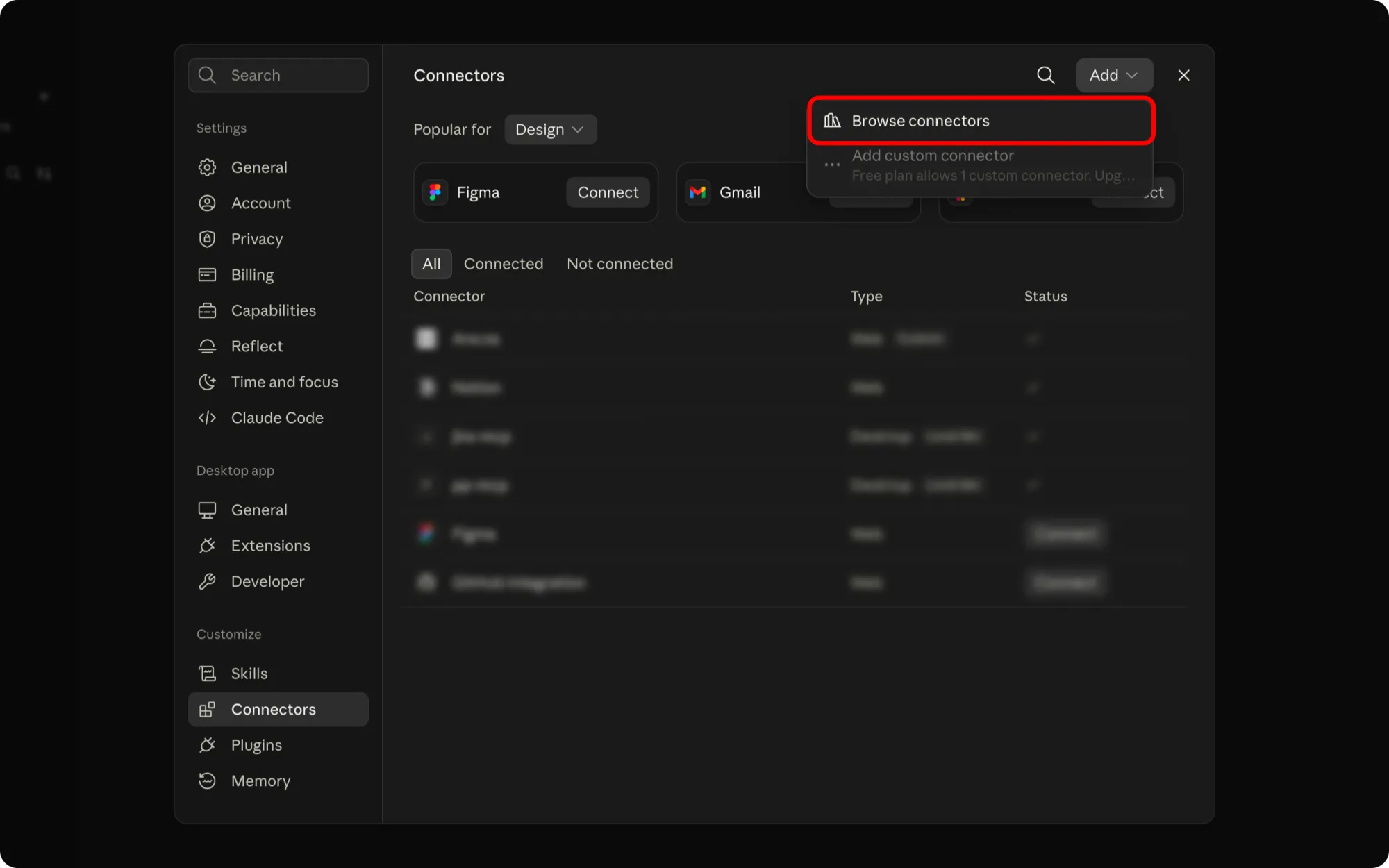Open Time and focus moon icon
This screenshot has width=1389, height=868.
click(207, 382)
